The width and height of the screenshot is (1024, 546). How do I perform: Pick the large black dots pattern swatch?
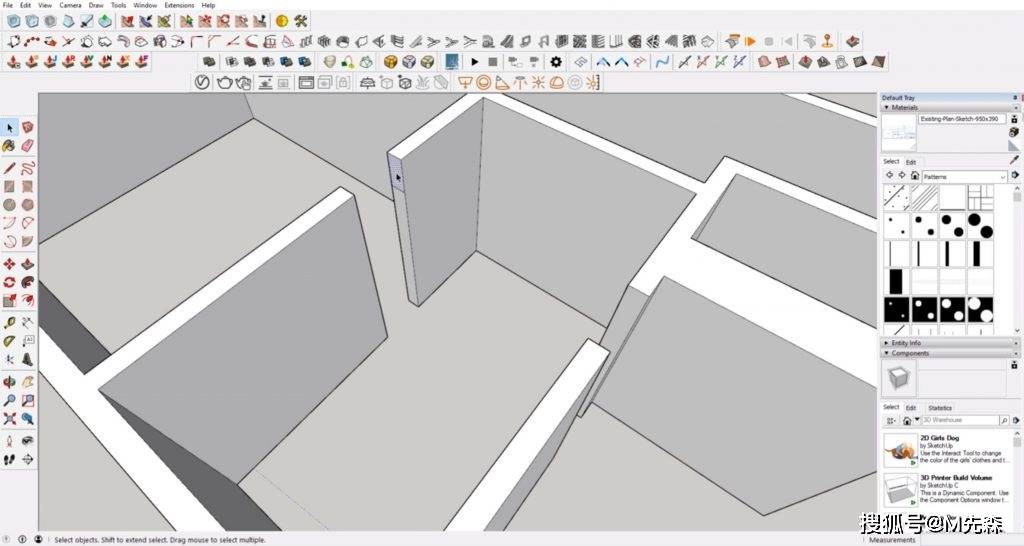980,225
